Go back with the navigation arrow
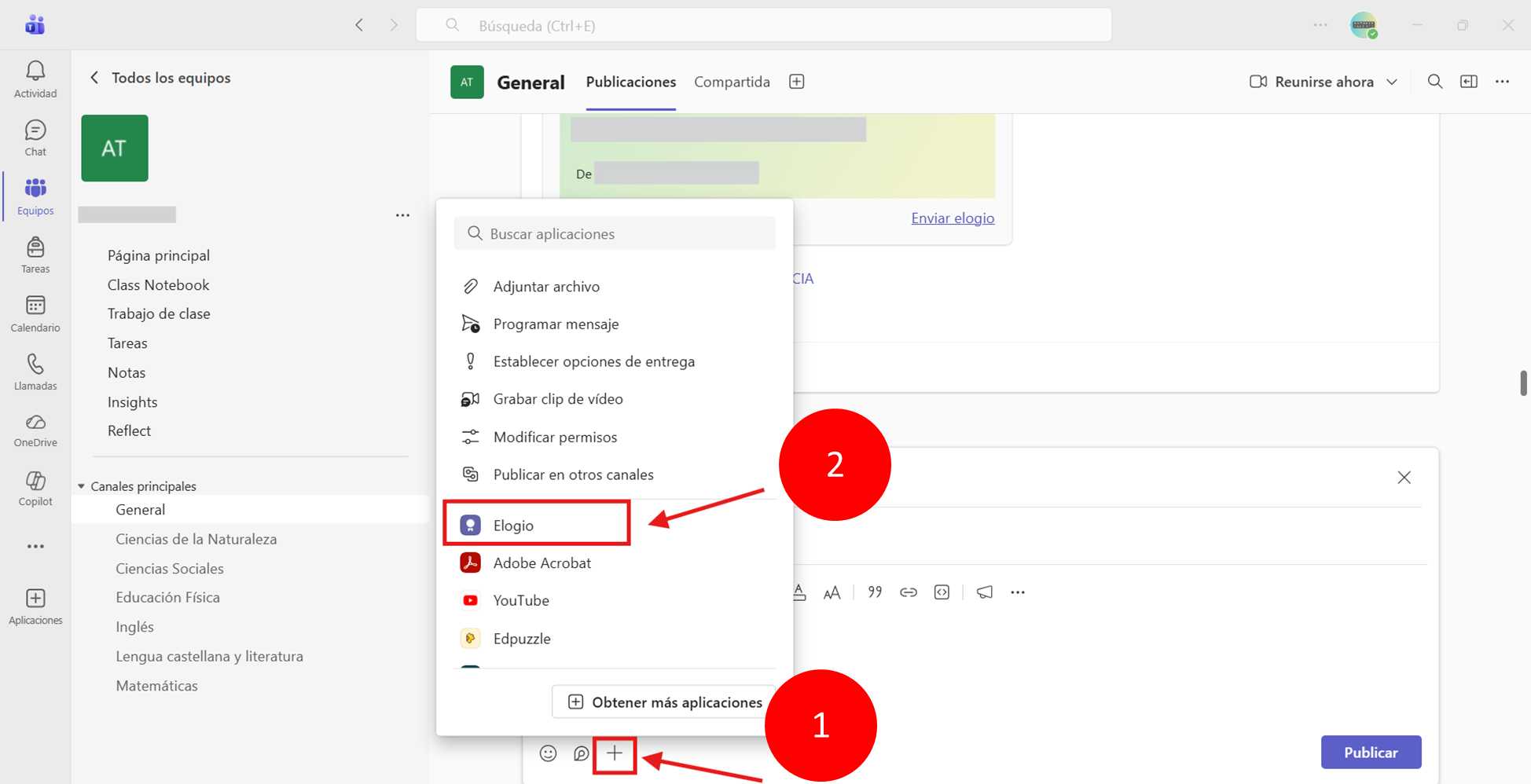The width and height of the screenshot is (1531, 784). click(x=359, y=25)
